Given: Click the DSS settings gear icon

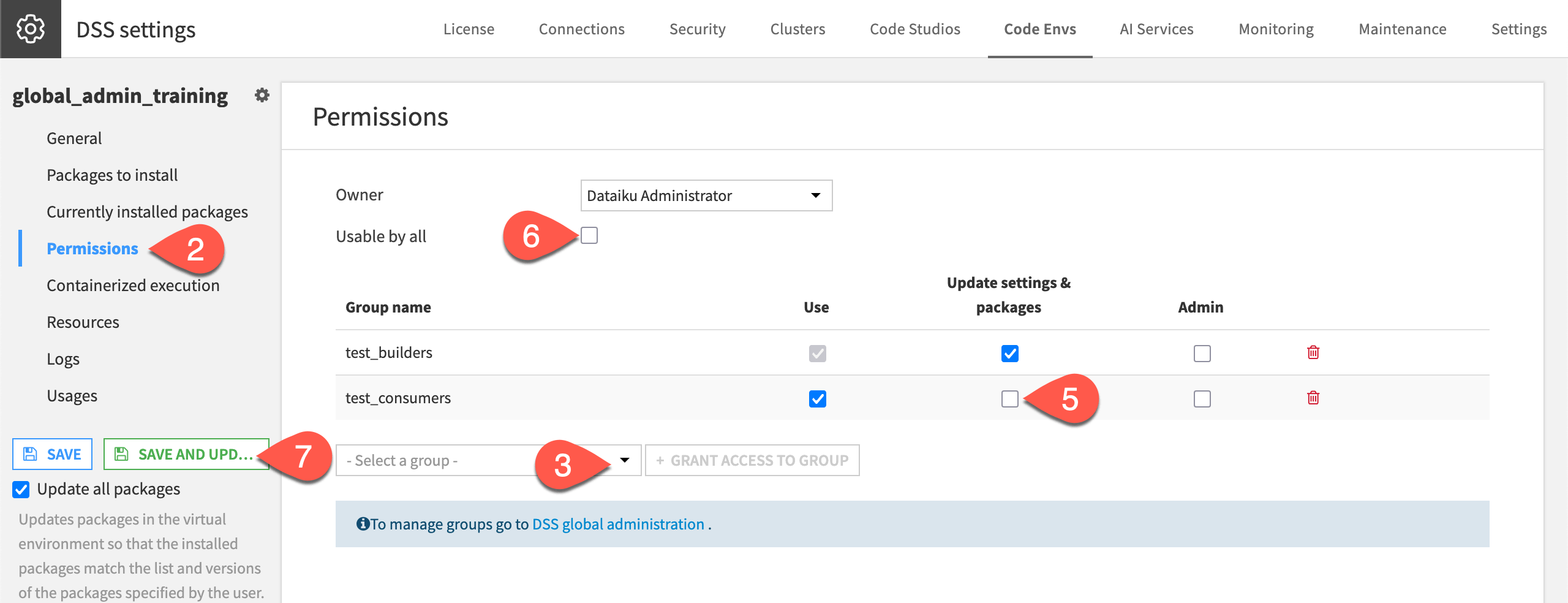Looking at the screenshot, I should (x=30, y=29).
